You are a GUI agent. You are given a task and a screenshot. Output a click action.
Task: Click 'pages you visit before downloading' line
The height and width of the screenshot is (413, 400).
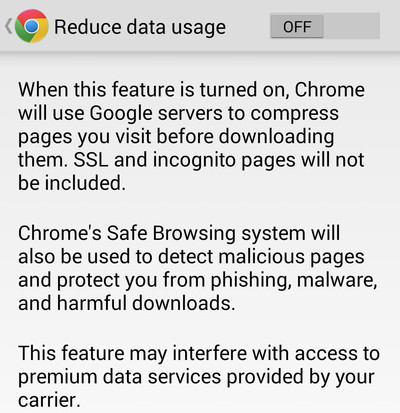point(176,137)
